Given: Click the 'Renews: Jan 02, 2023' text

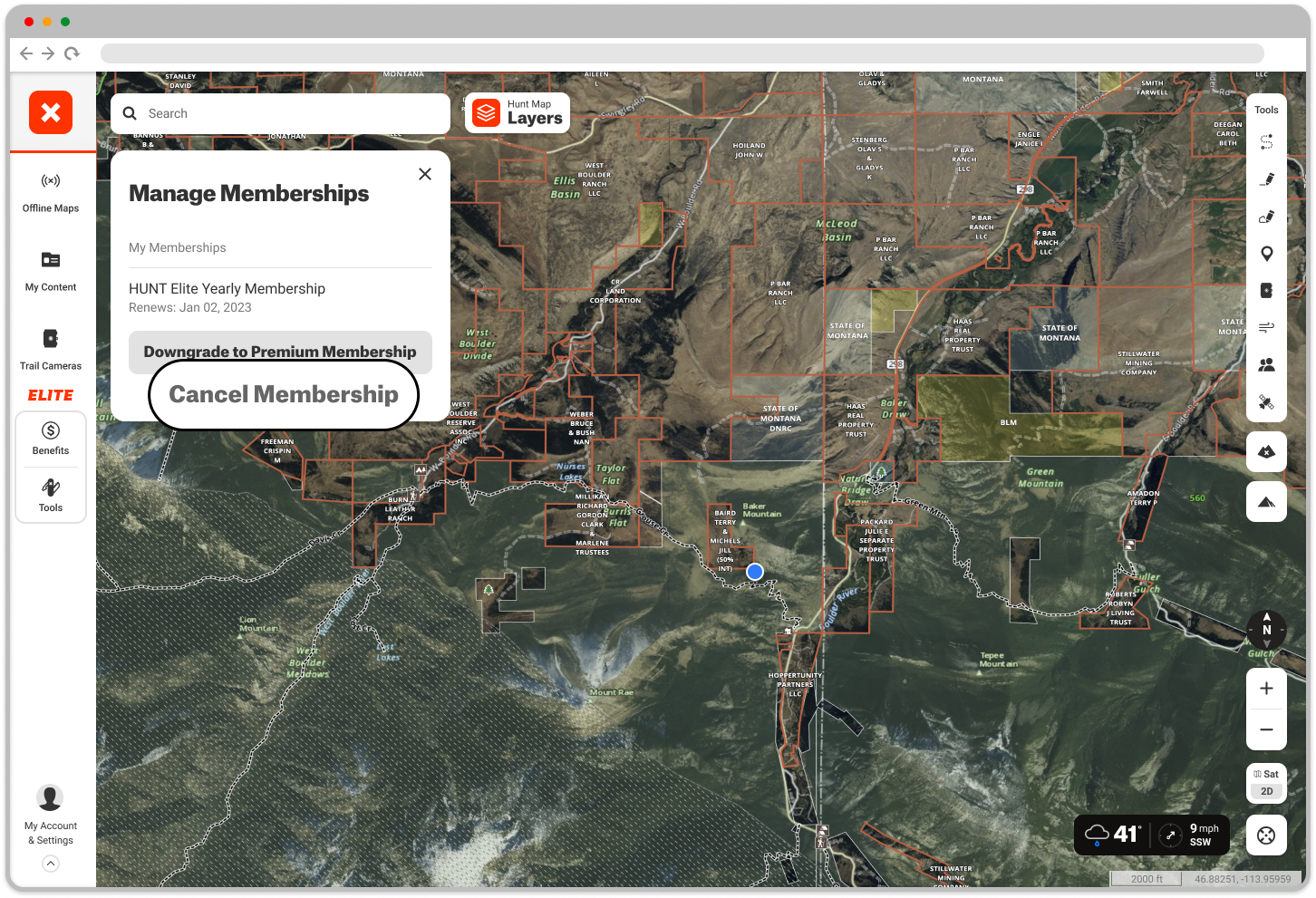Looking at the screenshot, I should [190, 308].
